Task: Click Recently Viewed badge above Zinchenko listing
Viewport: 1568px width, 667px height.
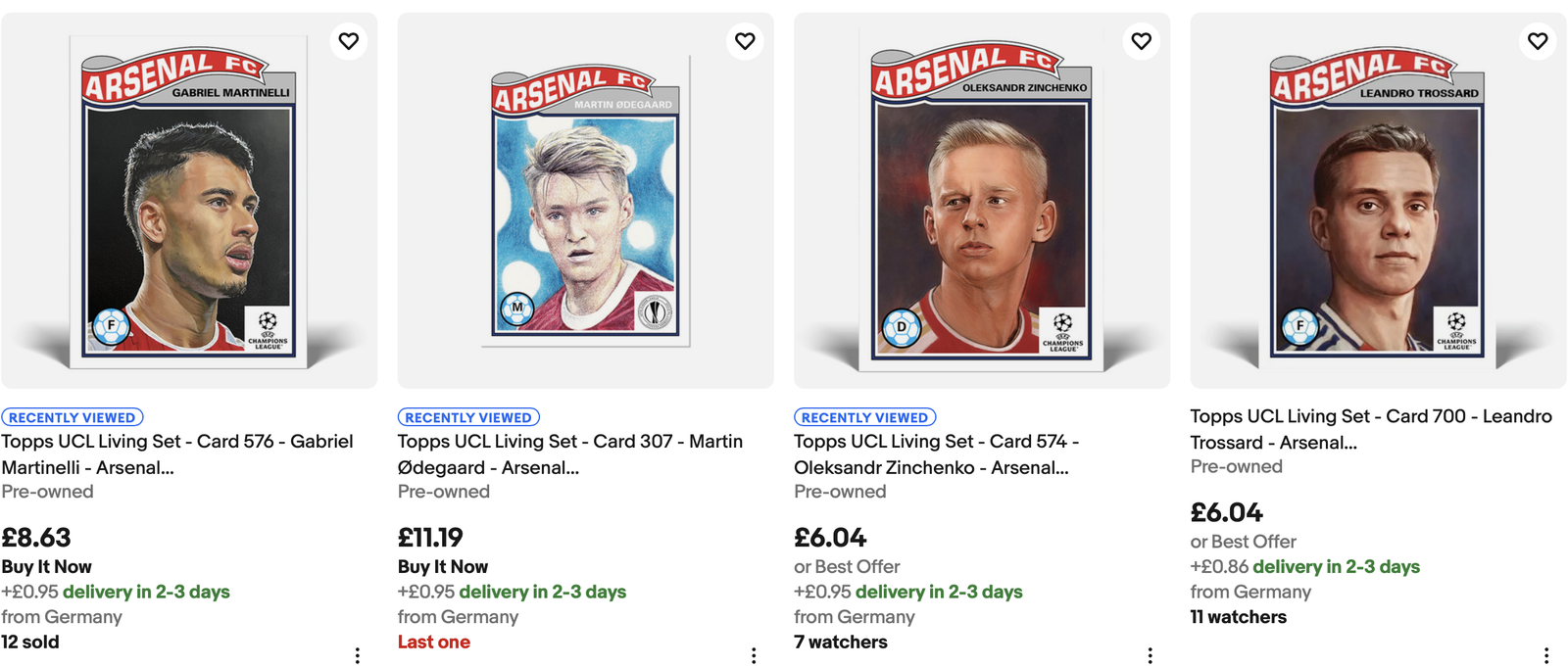Action: 865,417
